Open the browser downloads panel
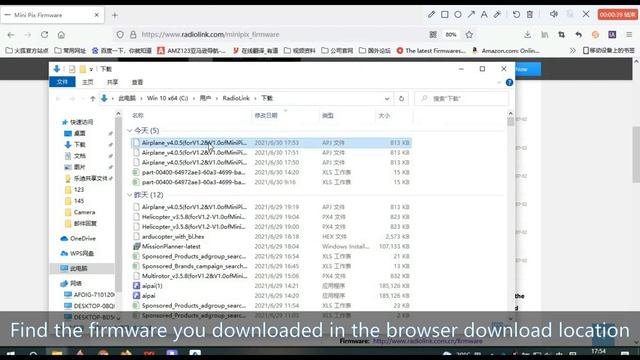 point(527,35)
